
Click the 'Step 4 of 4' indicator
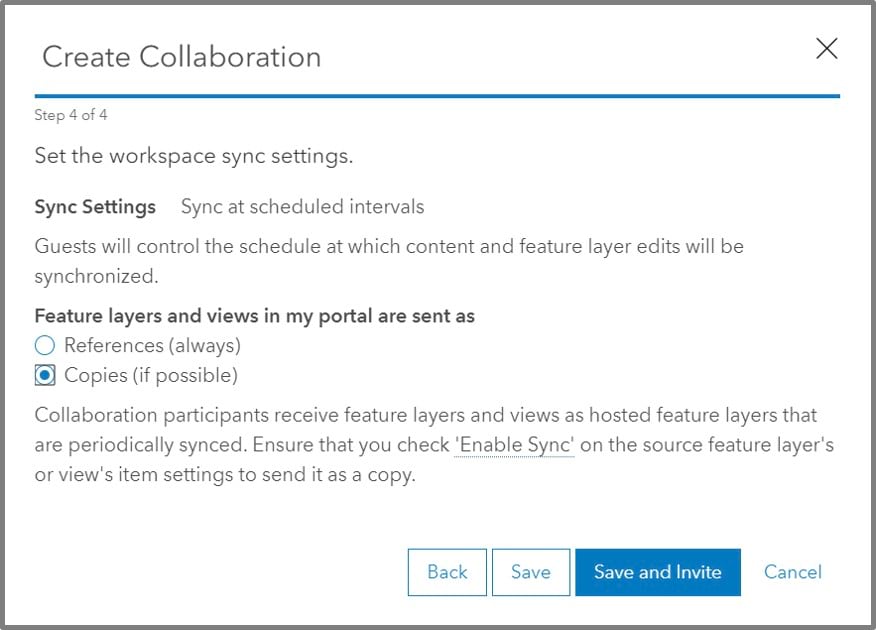(70, 115)
